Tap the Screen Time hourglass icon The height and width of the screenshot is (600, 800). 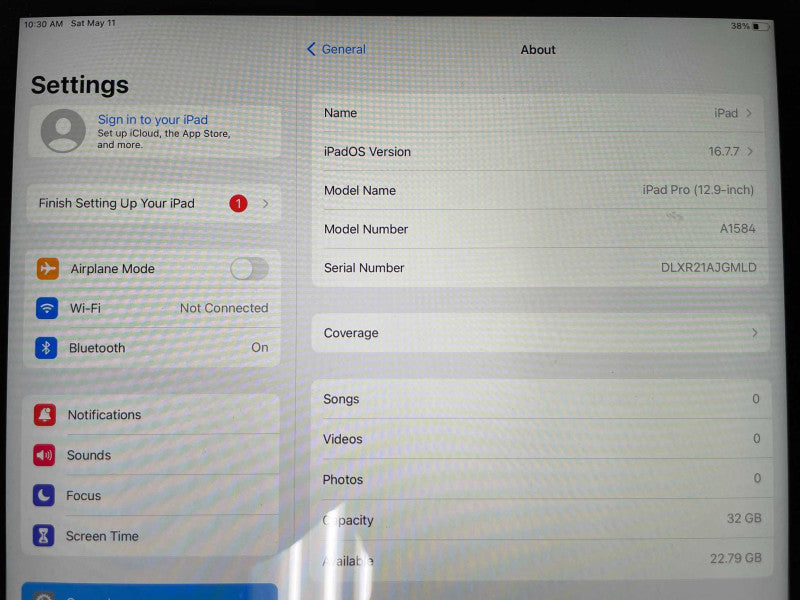(x=43, y=536)
